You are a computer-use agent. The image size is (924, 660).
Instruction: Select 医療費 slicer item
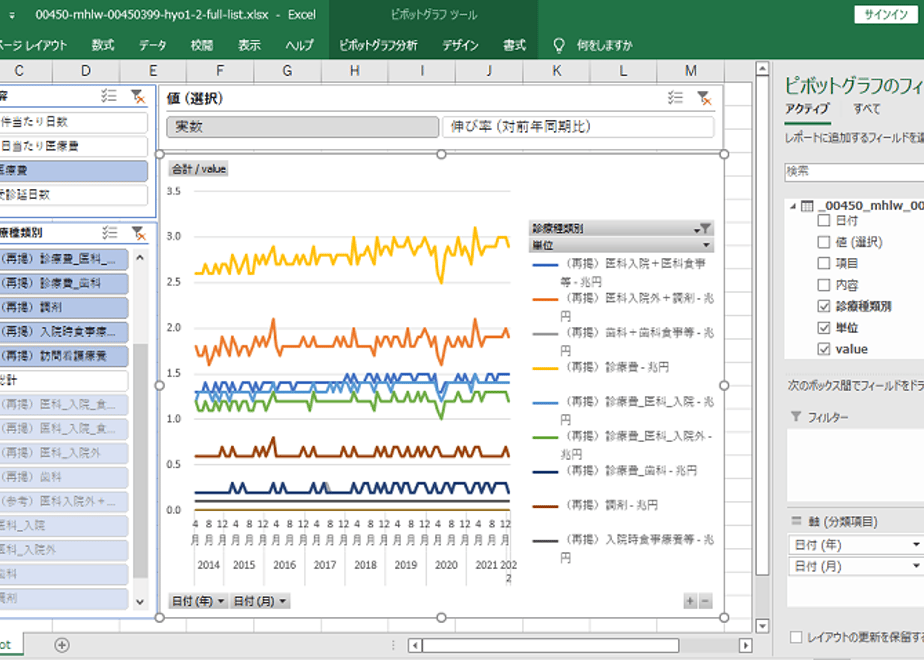click(73, 171)
